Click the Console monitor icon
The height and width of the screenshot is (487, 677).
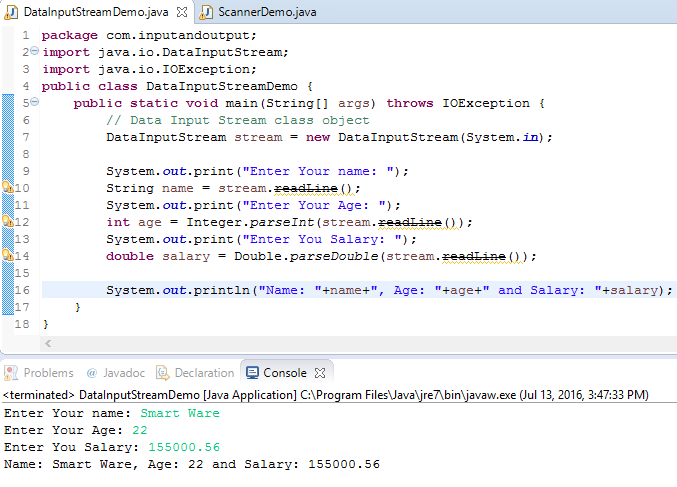point(252,373)
